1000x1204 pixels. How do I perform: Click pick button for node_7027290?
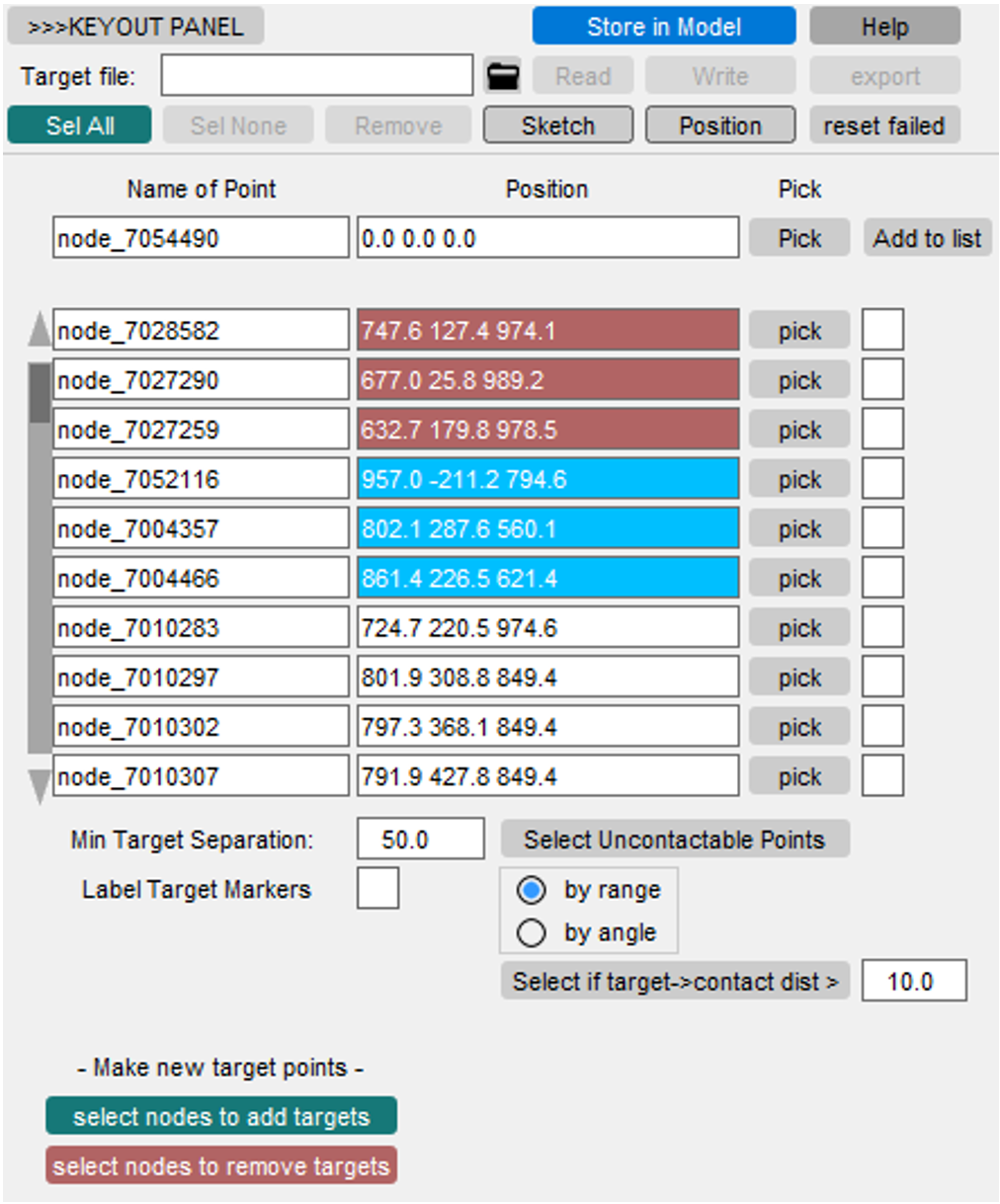click(x=799, y=379)
